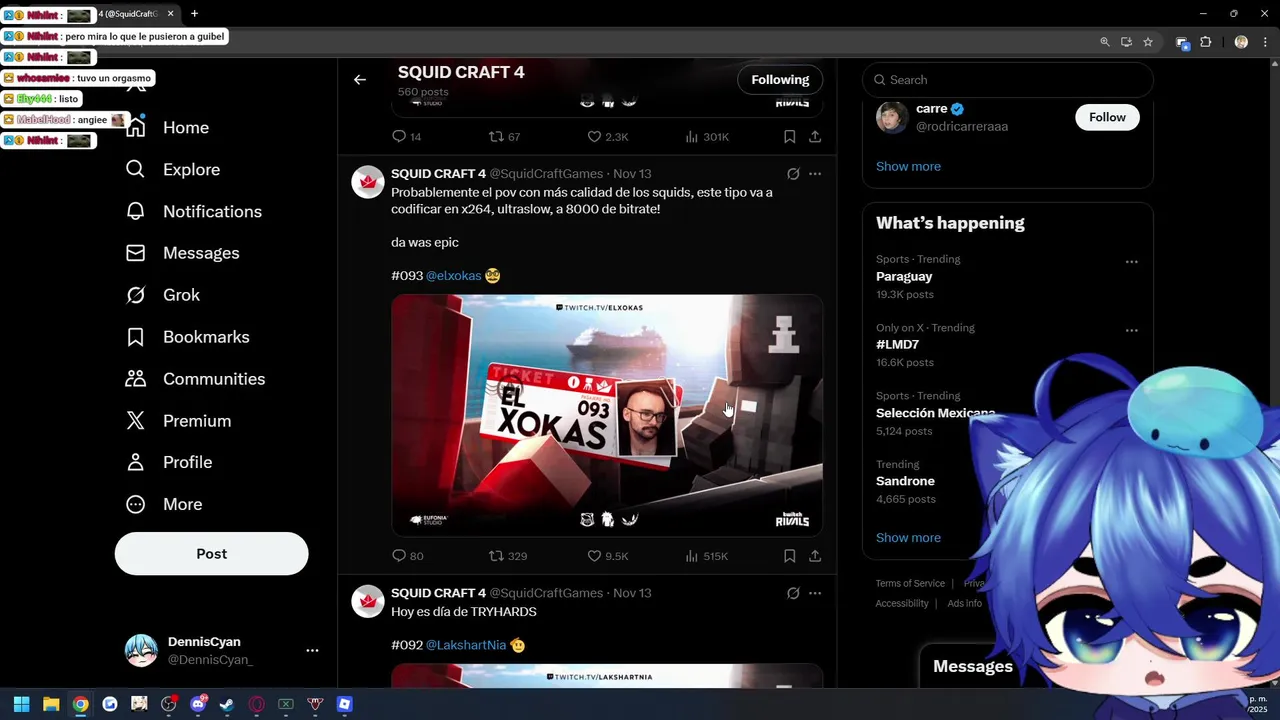
Task: Open the Chrome profile avatar
Action: pos(1241,42)
